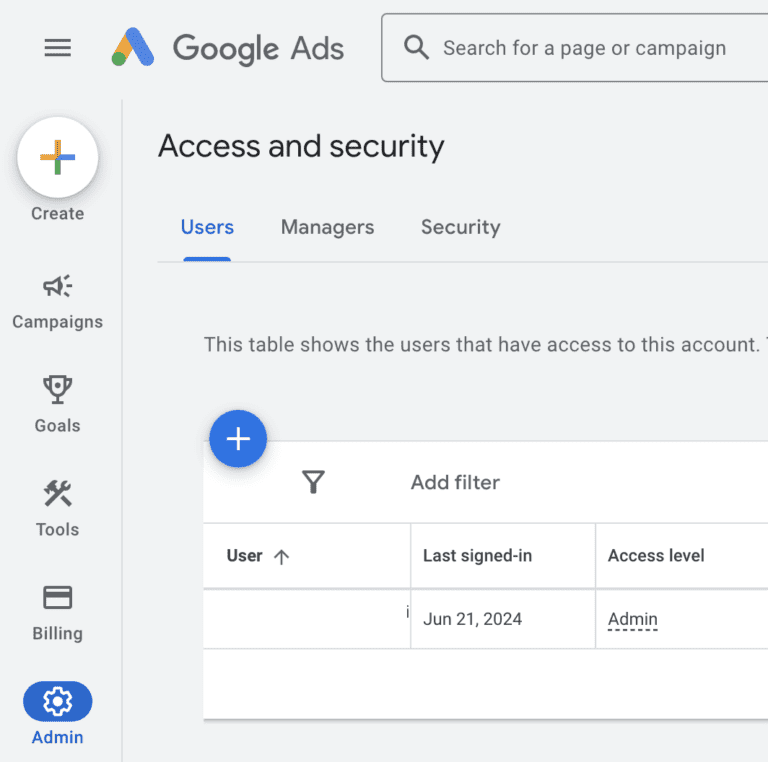Open Goals trophy in sidebar

[58, 405]
